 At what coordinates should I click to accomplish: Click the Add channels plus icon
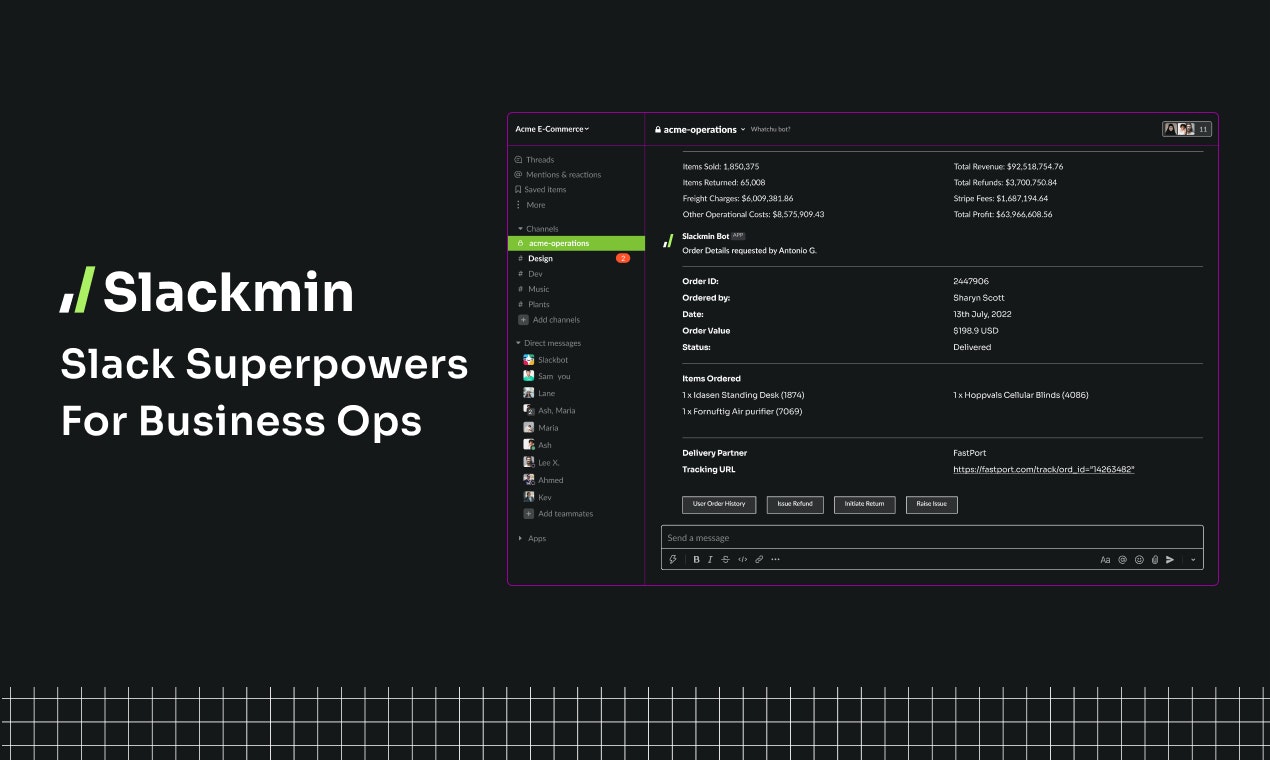point(523,320)
